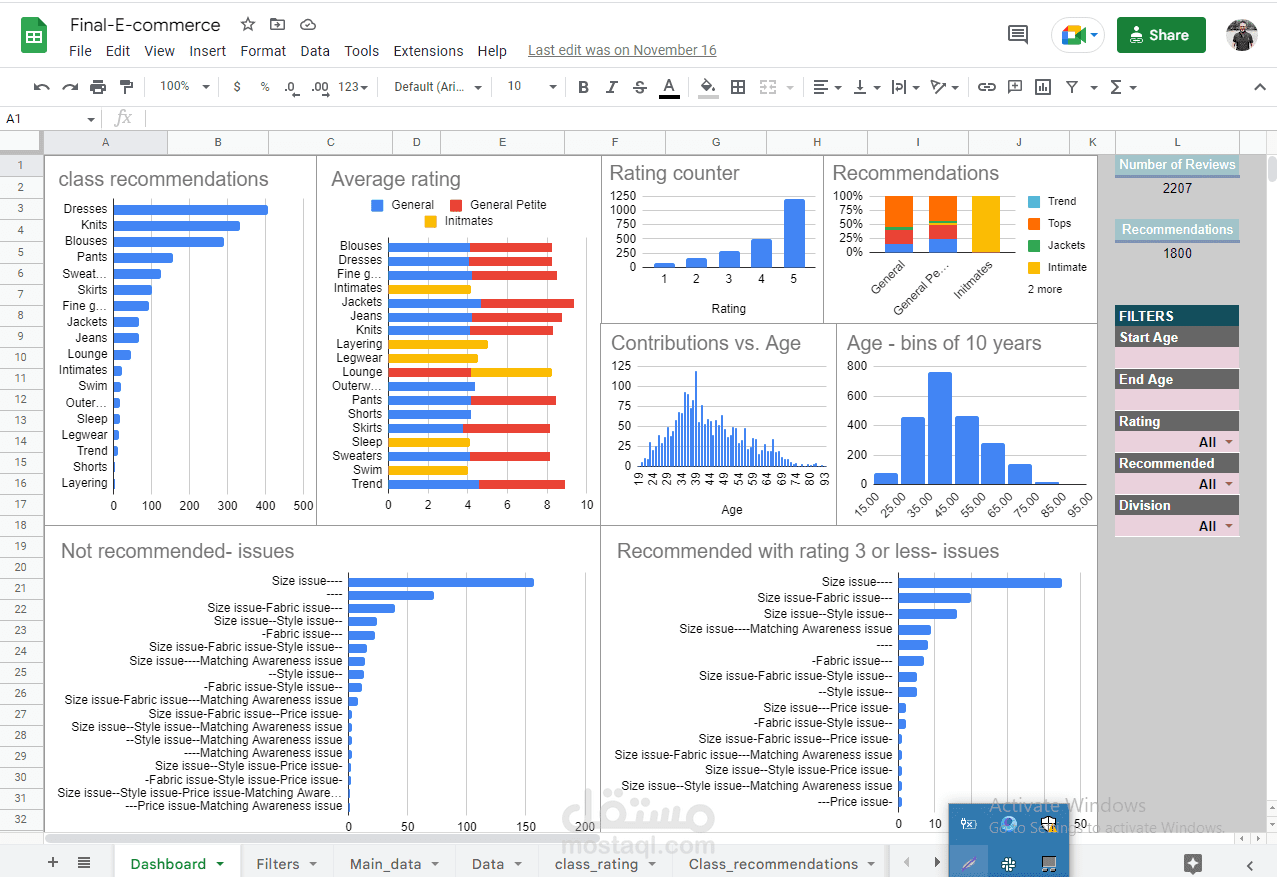This screenshot has width=1277, height=877.
Task: Click the Add sheet plus button
Action: pyautogui.click(x=53, y=862)
